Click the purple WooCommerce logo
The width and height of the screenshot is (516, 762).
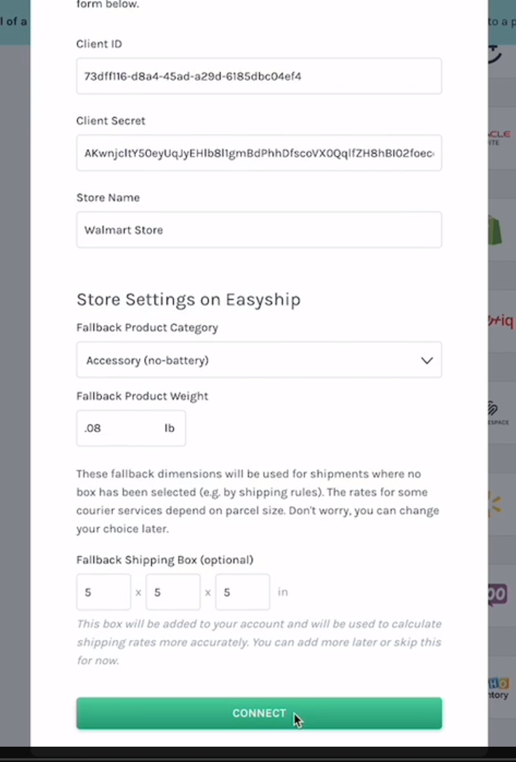click(x=498, y=594)
